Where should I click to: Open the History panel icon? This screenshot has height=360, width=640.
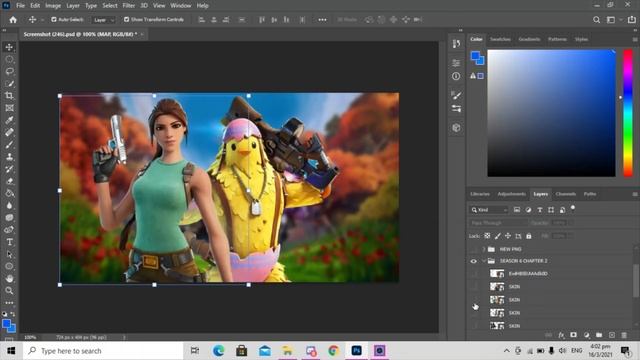456,44
